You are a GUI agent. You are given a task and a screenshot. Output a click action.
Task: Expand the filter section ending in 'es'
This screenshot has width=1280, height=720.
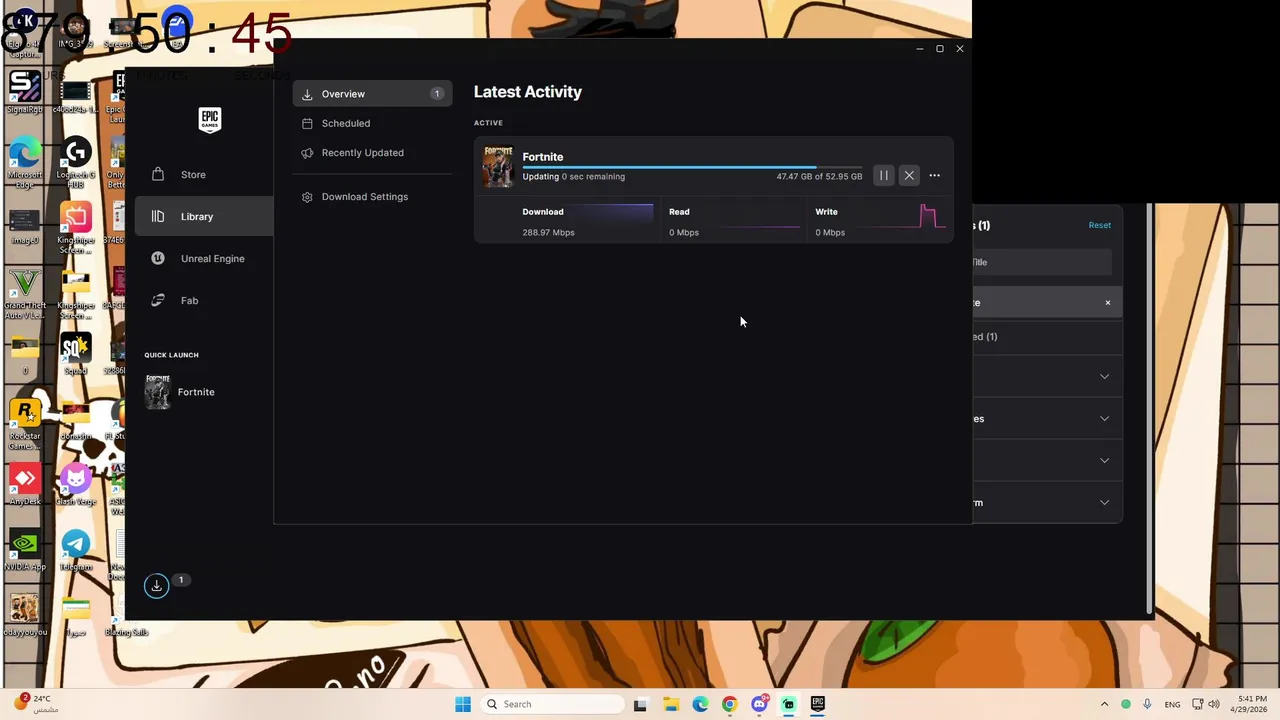click(1046, 419)
